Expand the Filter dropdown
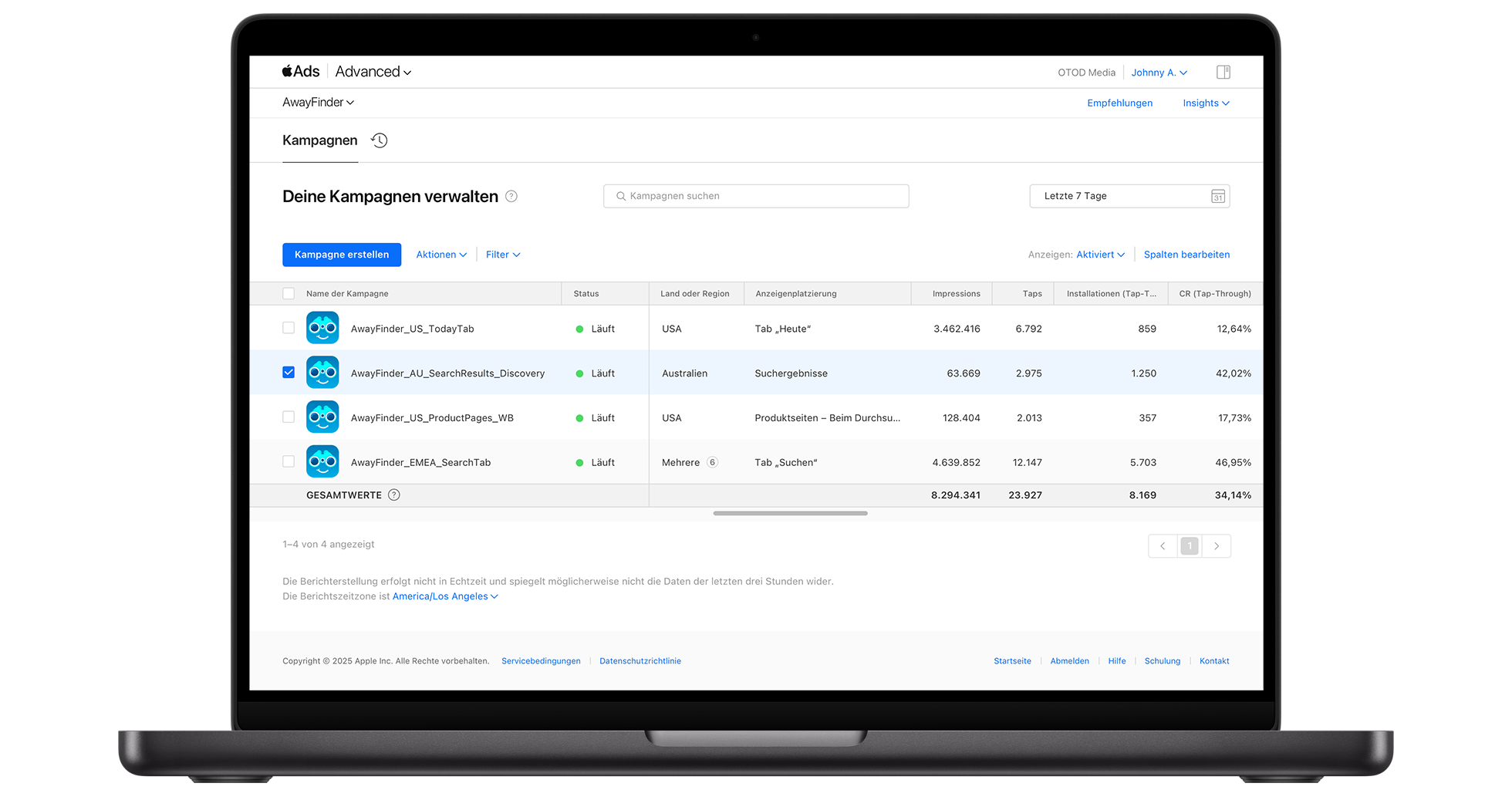Viewport: 1512px width, 790px height. tap(503, 255)
